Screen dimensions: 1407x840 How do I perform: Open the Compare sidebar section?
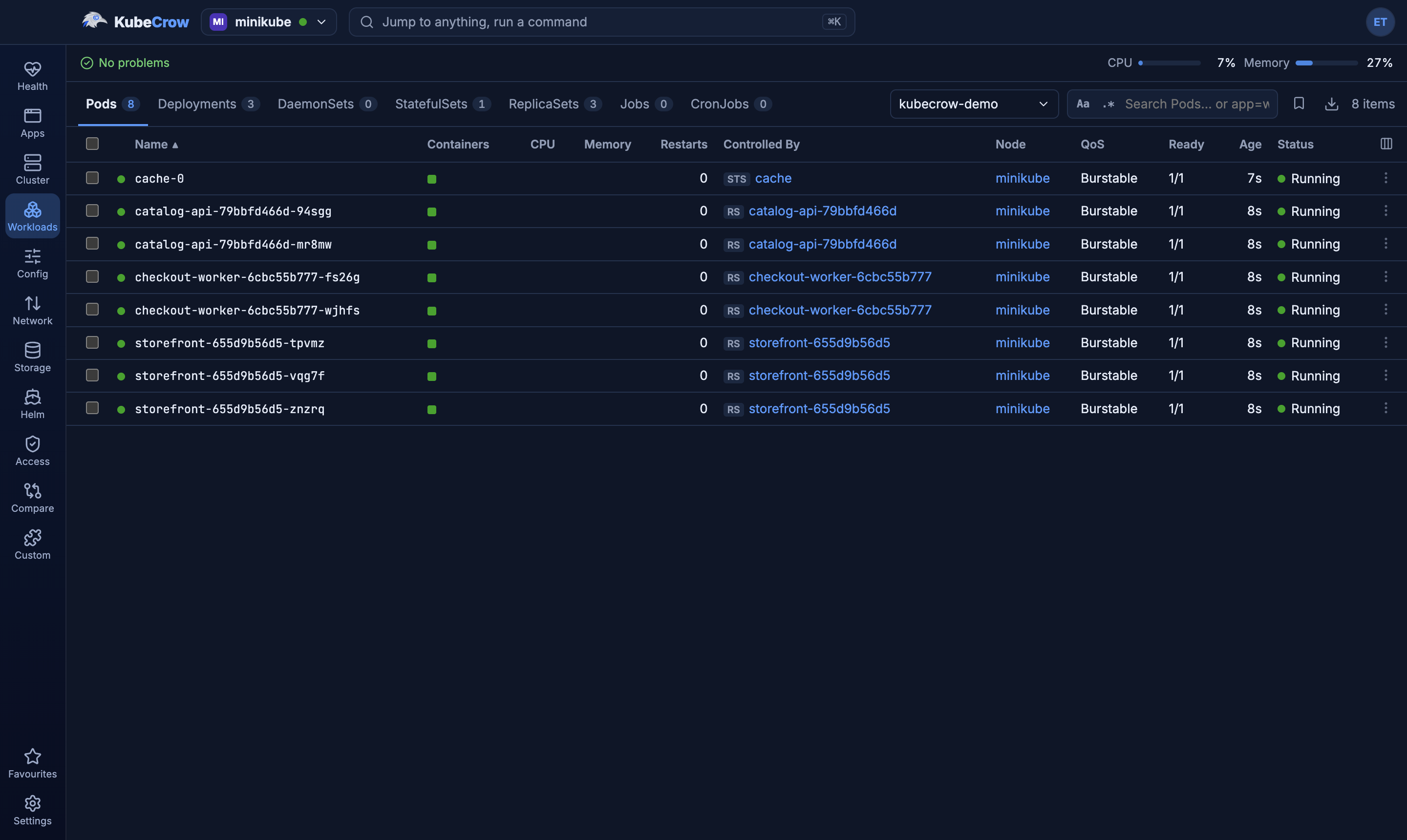click(x=32, y=498)
